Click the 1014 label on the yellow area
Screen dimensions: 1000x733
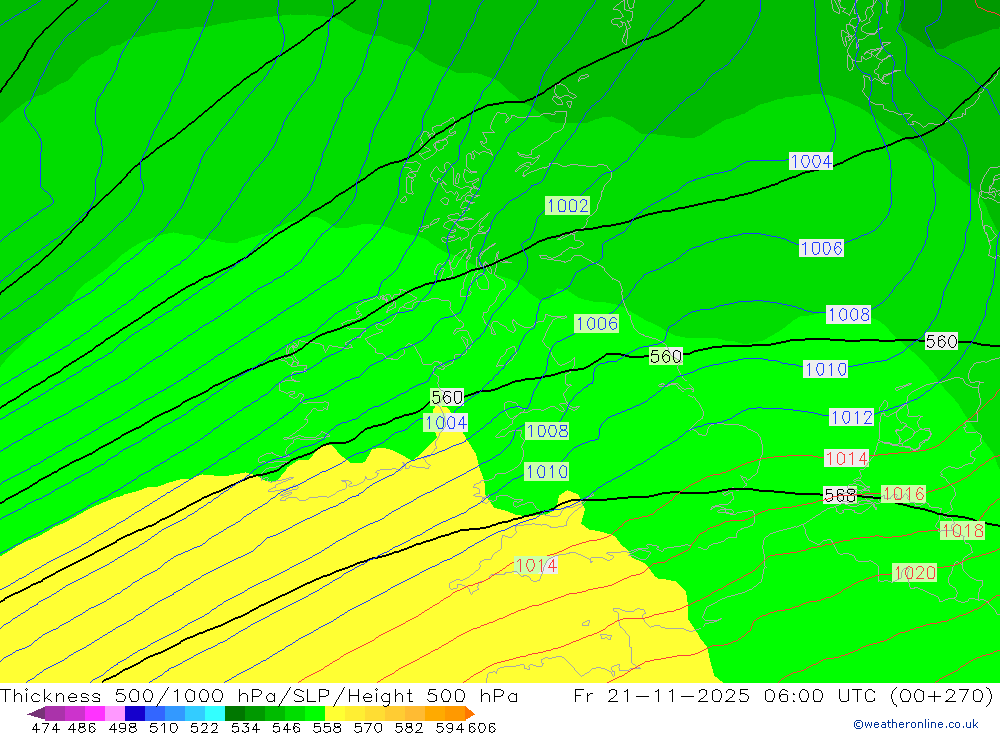point(536,565)
